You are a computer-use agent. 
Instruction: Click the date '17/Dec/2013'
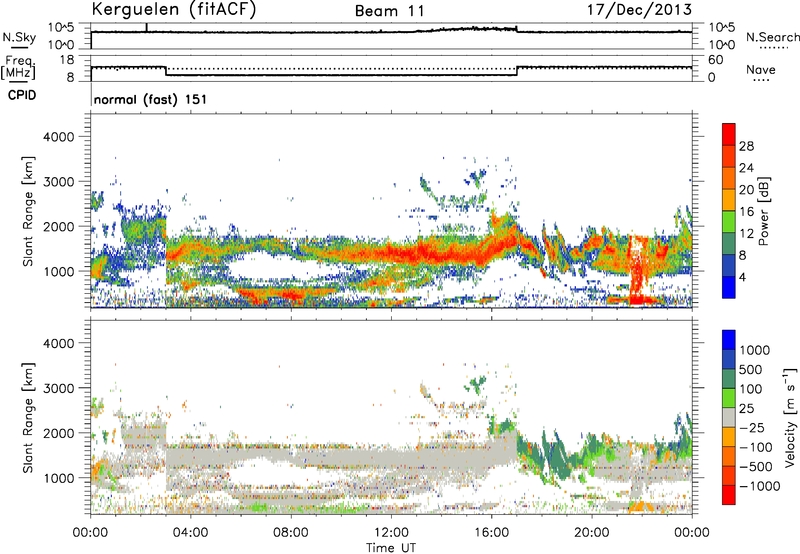pyautogui.click(x=640, y=10)
